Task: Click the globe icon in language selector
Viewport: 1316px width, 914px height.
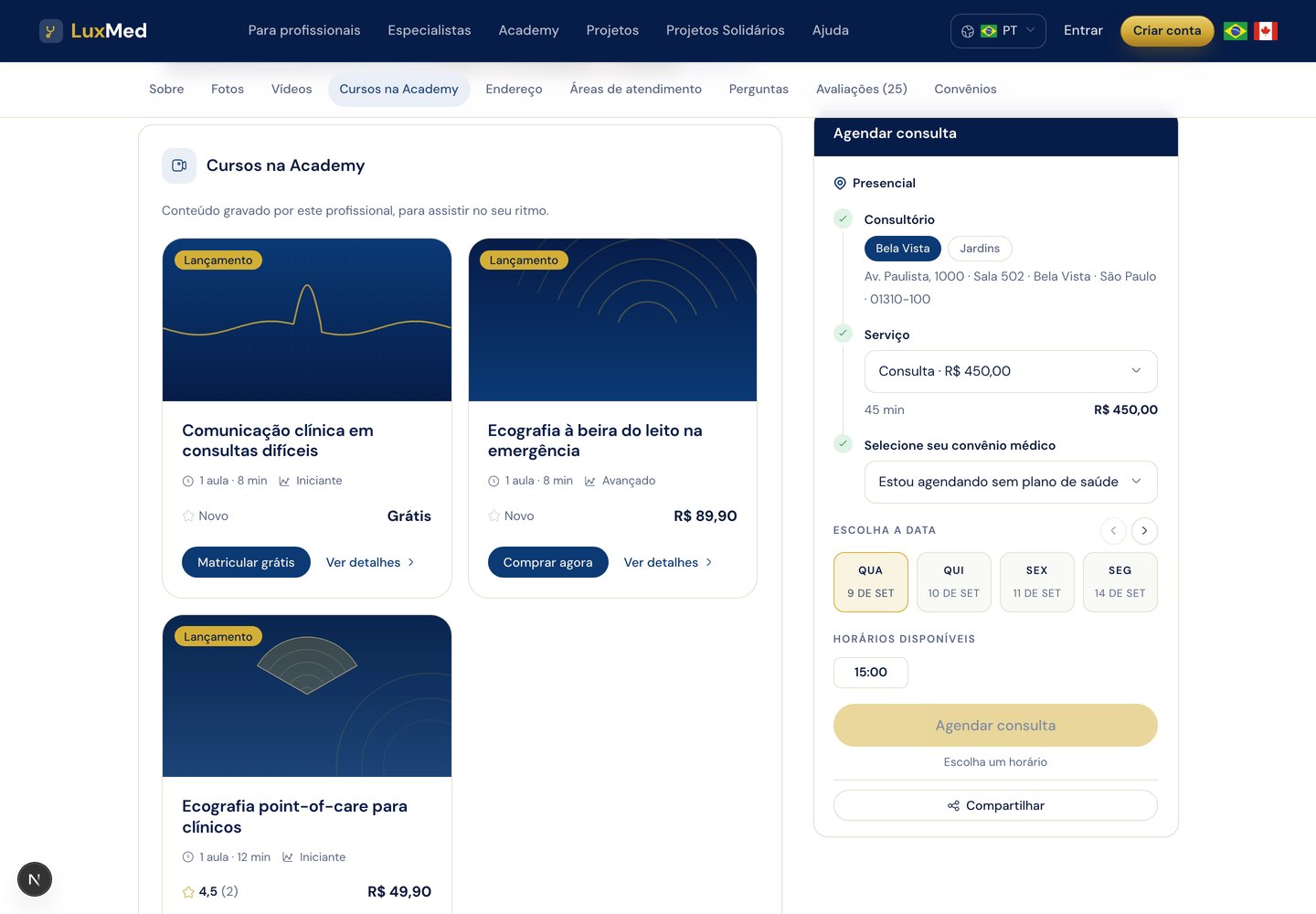Action: tap(968, 31)
